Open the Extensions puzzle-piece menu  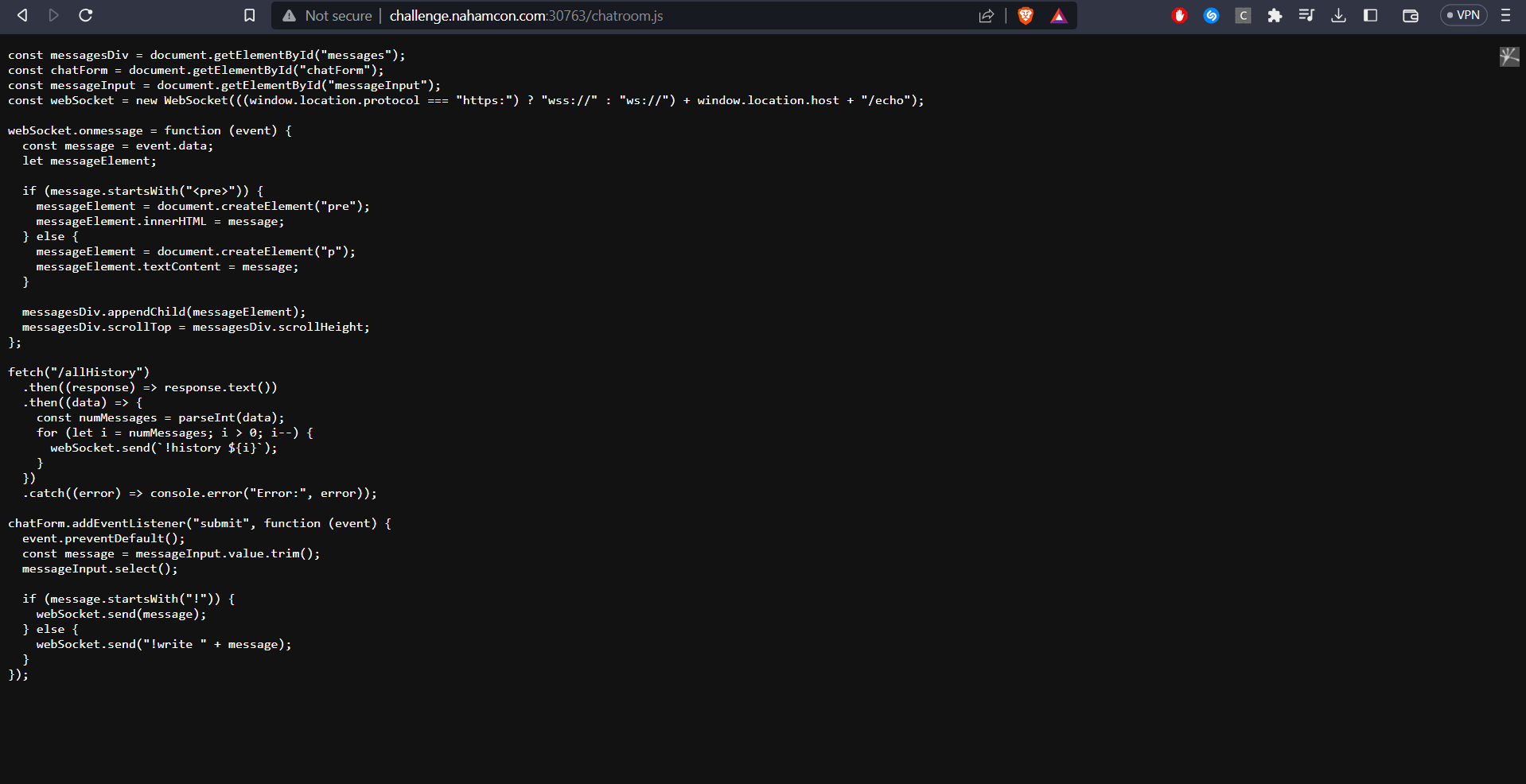point(1275,15)
